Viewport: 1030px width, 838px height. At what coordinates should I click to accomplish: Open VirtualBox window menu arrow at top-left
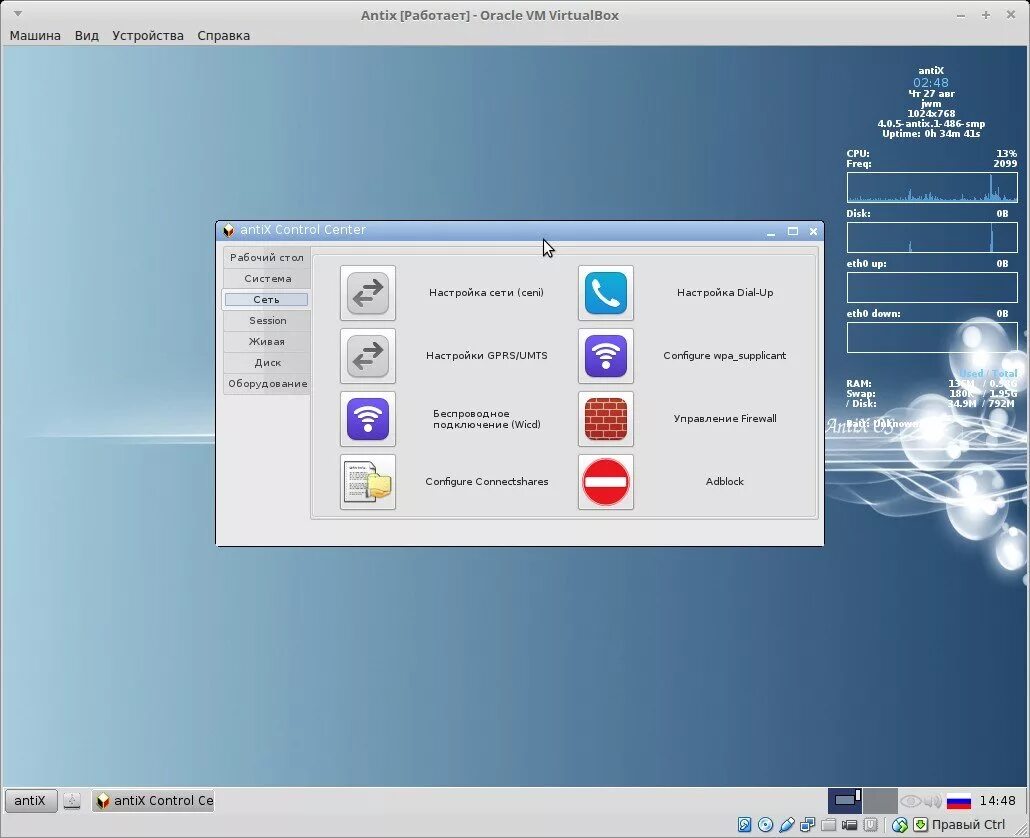pos(18,14)
